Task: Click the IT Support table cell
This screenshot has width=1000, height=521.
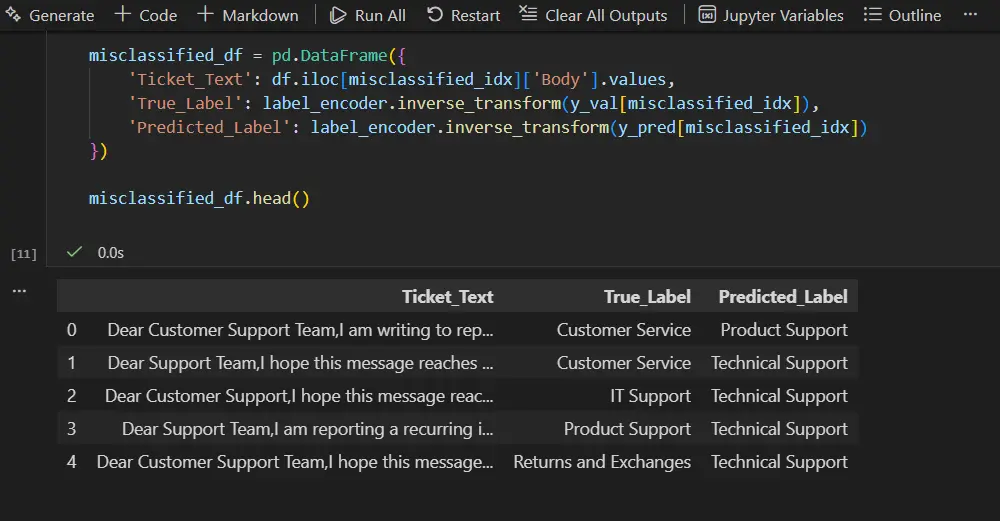Action: tap(650, 396)
